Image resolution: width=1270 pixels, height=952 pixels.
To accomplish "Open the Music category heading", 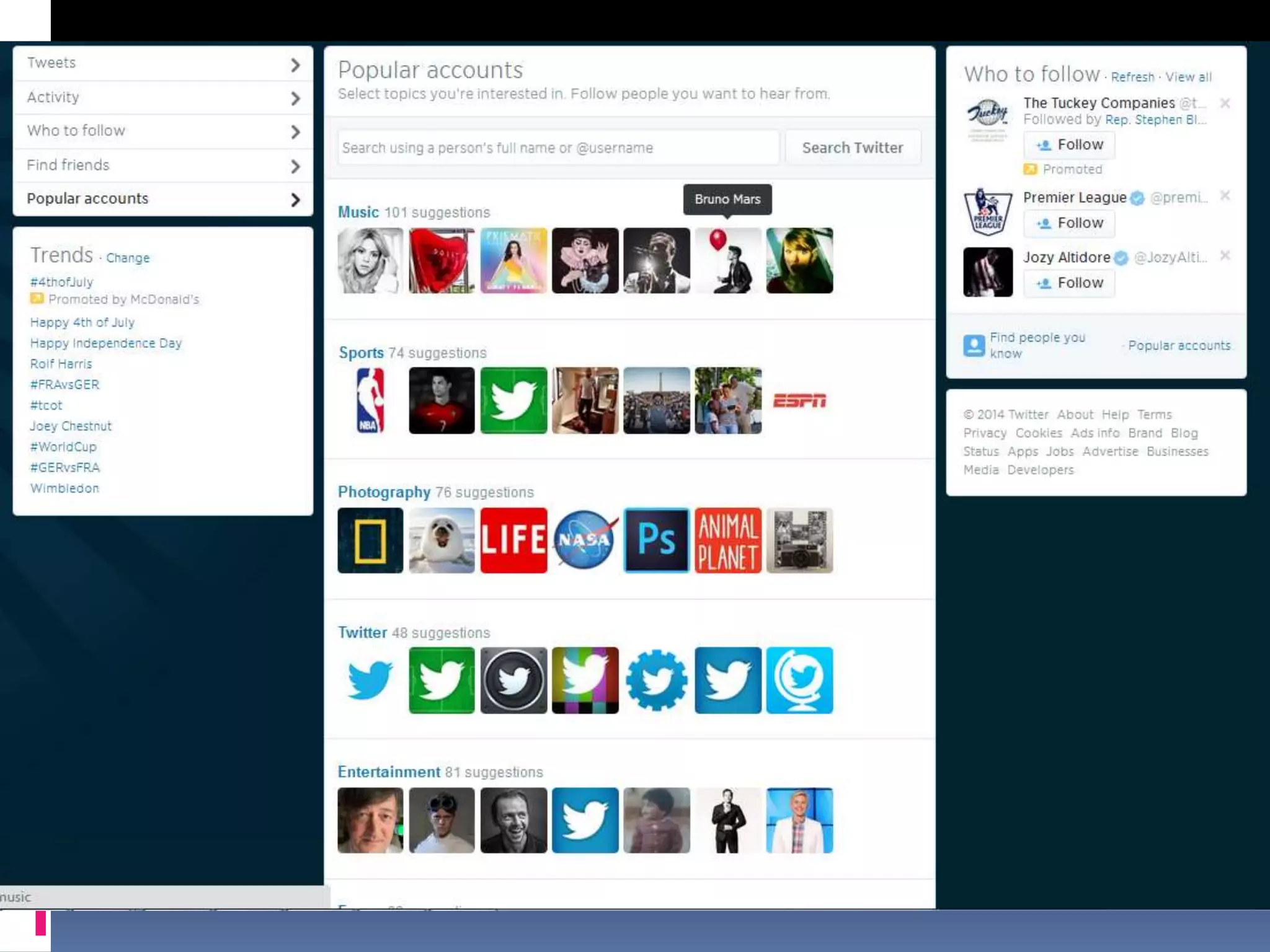I will click(358, 212).
